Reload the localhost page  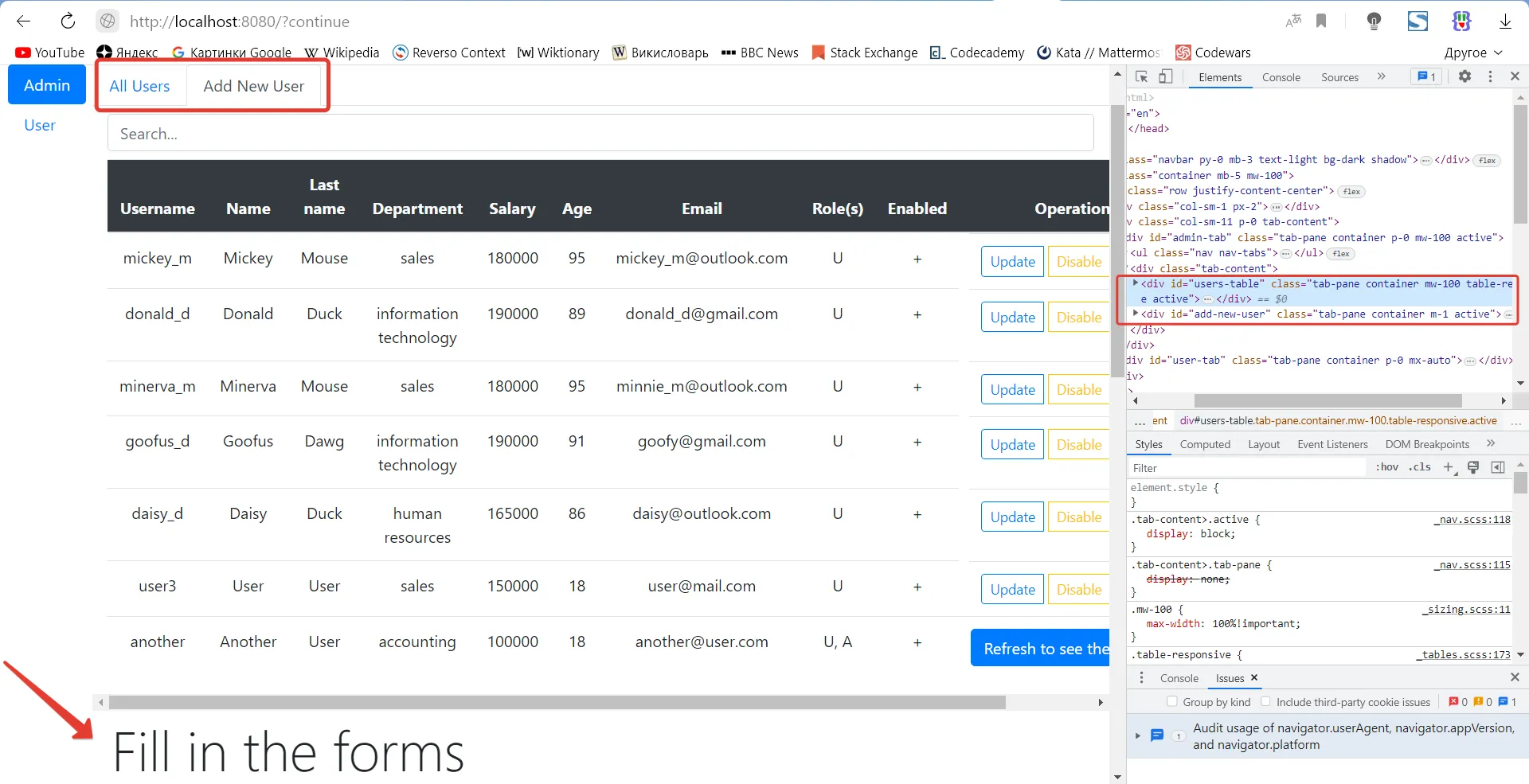(68, 21)
